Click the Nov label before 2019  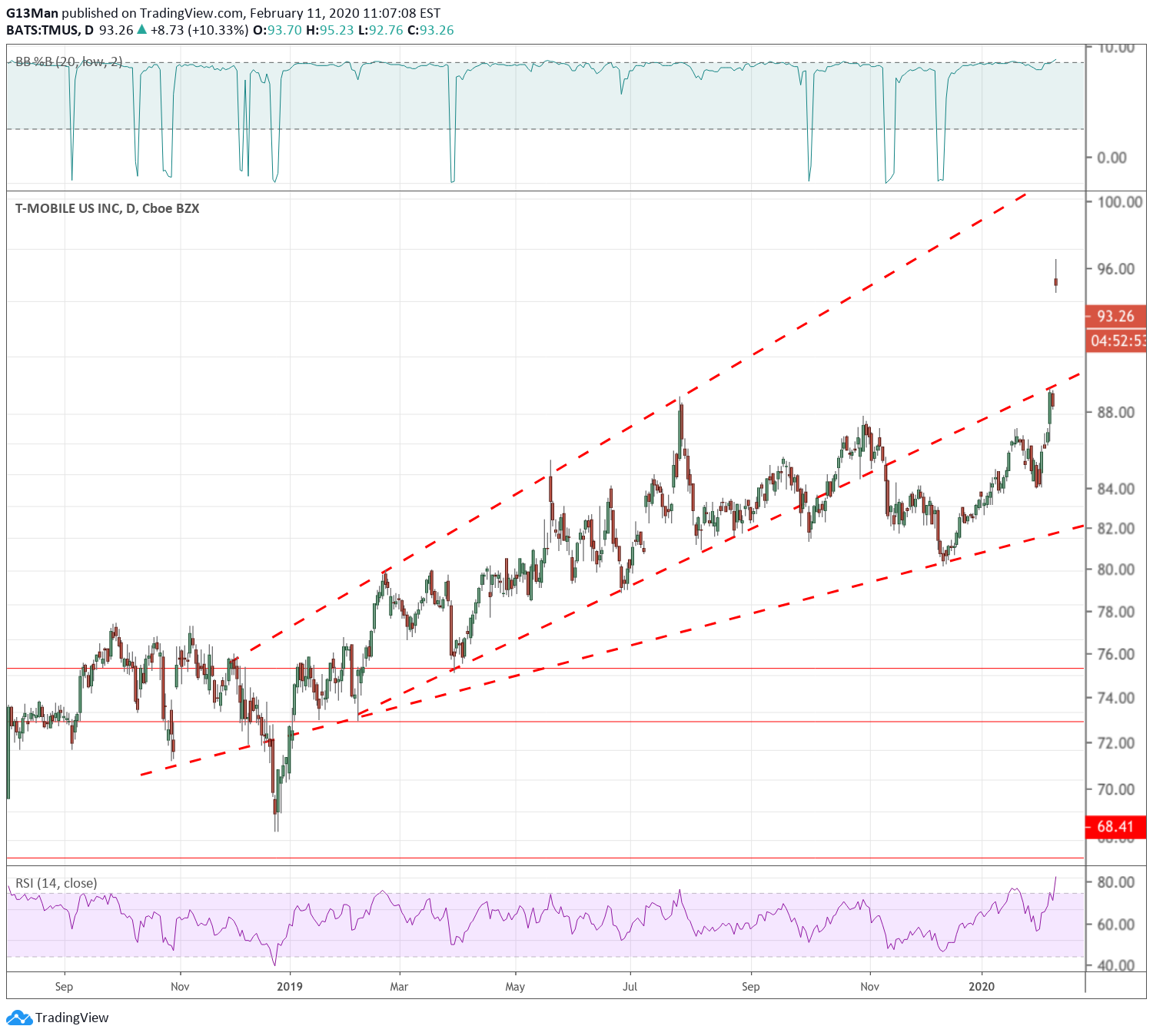click(x=180, y=987)
